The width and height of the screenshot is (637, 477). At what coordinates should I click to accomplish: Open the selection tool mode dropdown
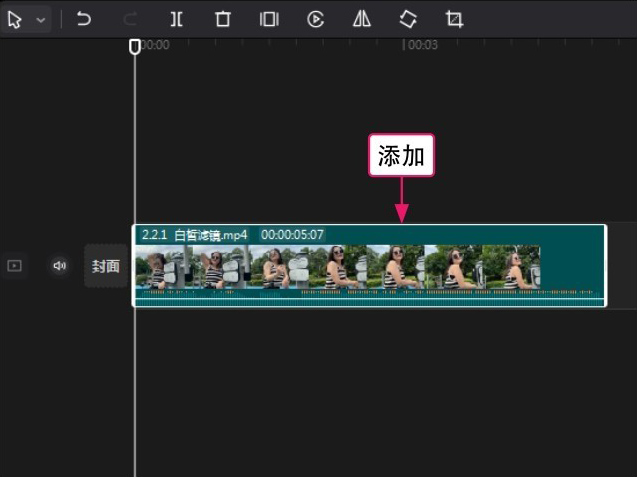pyautogui.click(x=41, y=20)
